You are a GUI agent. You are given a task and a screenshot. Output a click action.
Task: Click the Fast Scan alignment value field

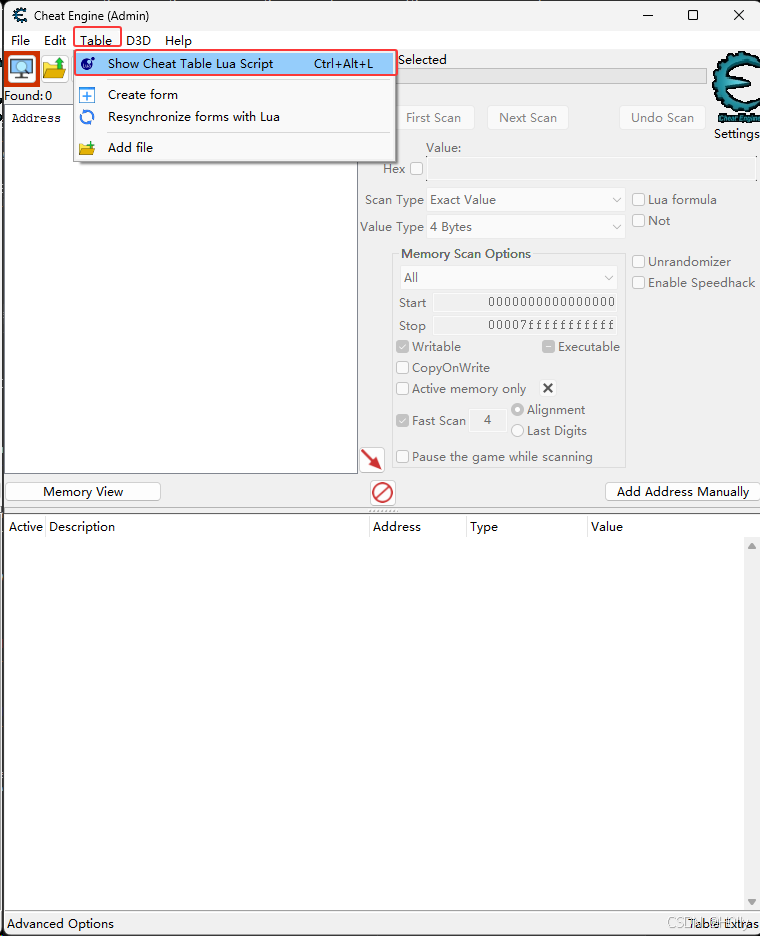tap(487, 420)
